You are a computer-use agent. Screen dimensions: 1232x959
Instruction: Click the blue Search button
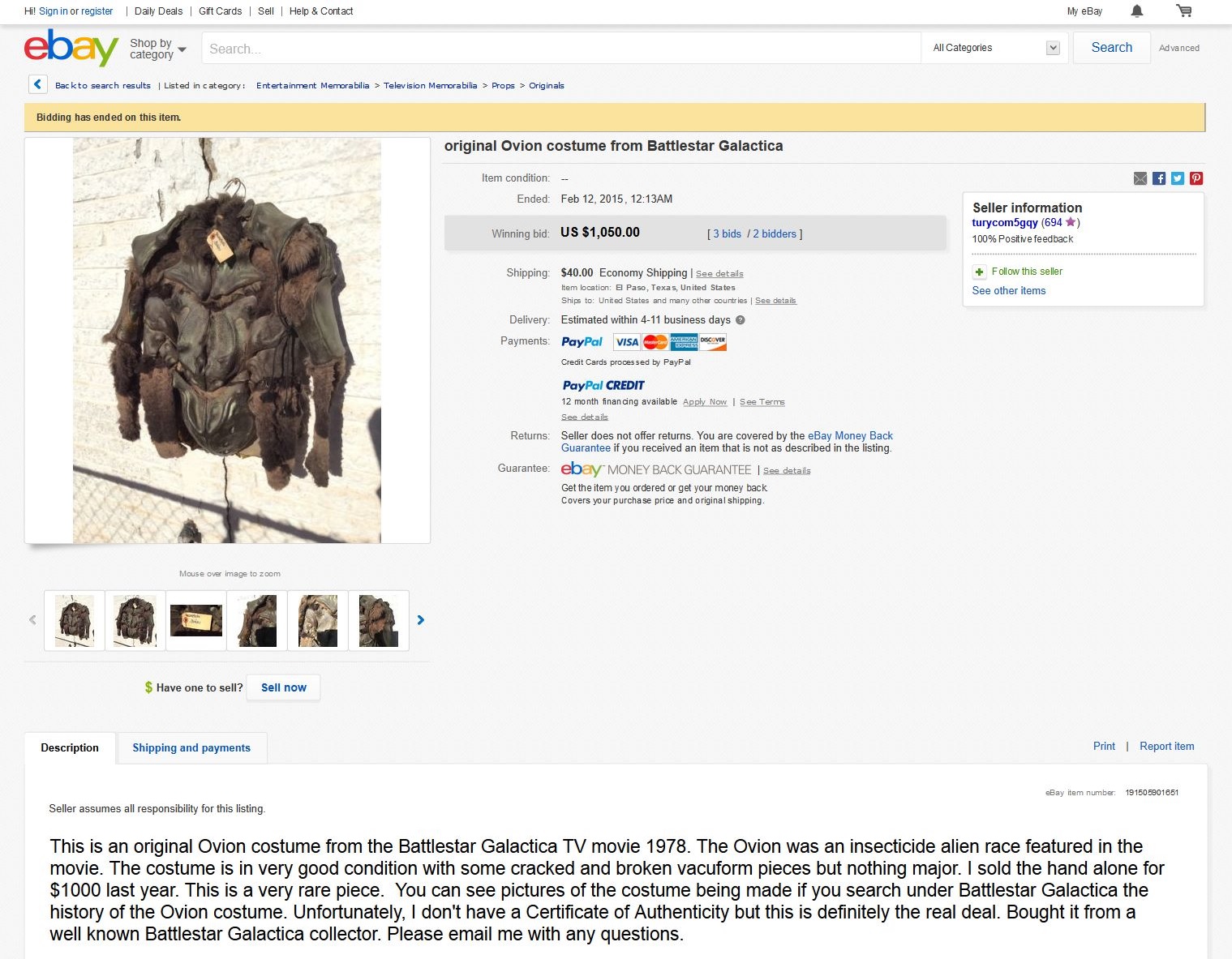coord(1111,48)
